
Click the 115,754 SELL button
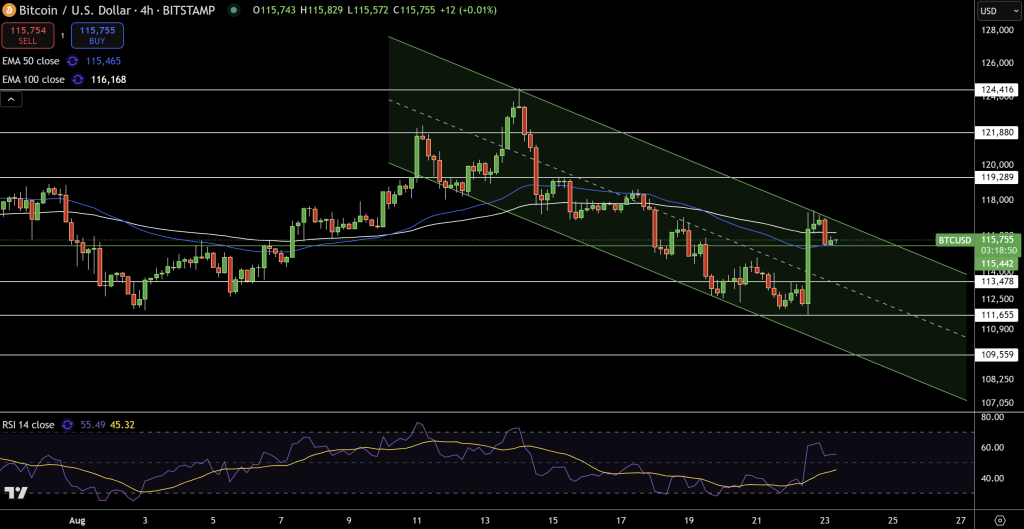pos(27,35)
